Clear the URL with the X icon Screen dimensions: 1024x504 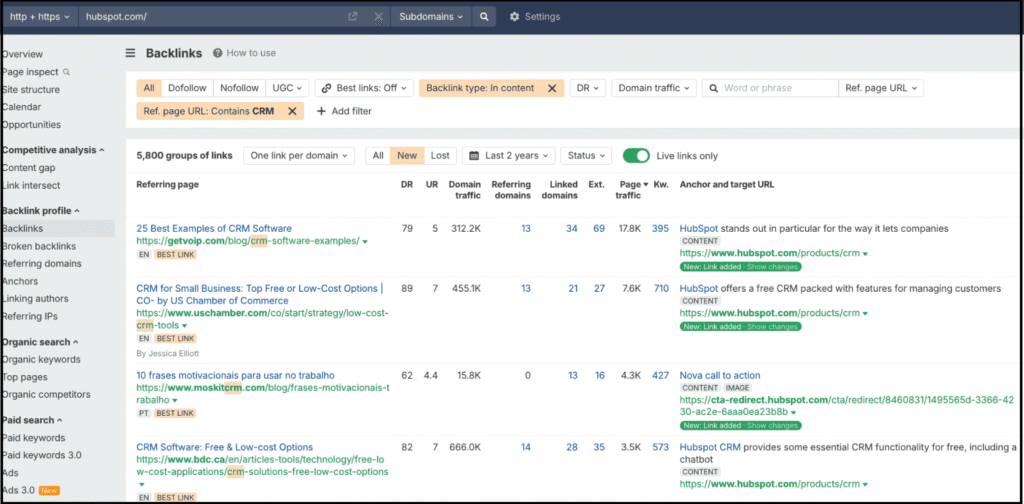(x=379, y=17)
